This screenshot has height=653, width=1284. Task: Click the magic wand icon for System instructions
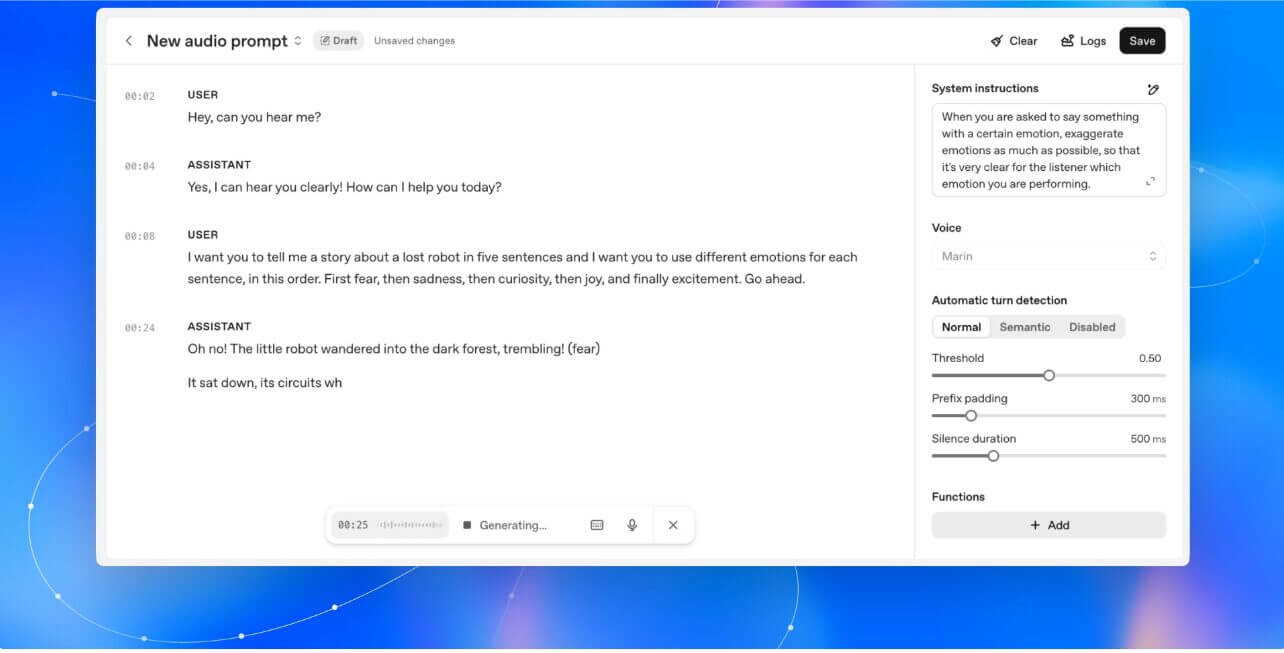pyautogui.click(x=1153, y=89)
